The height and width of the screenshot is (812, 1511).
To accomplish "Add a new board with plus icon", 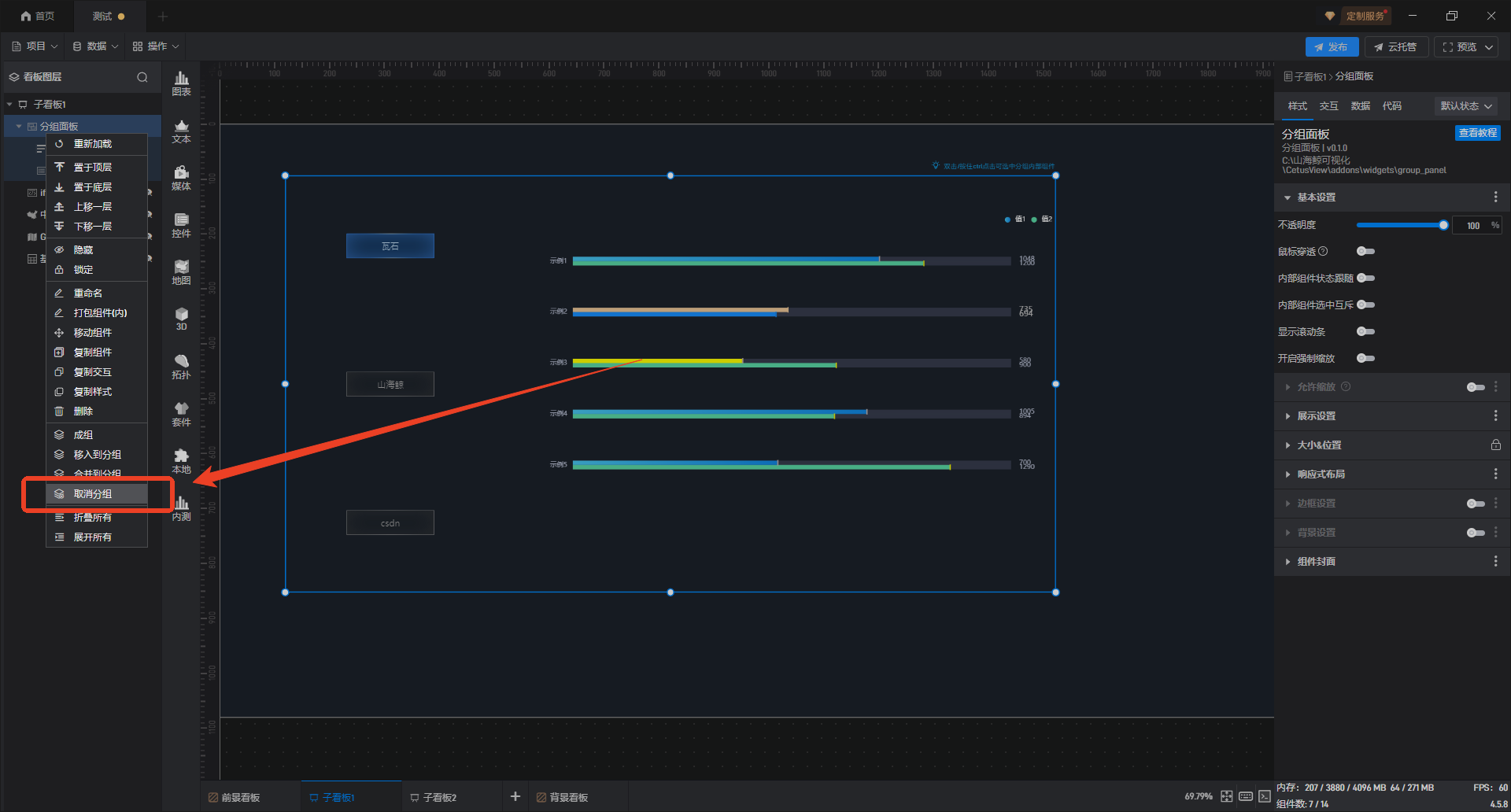I will (x=515, y=796).
